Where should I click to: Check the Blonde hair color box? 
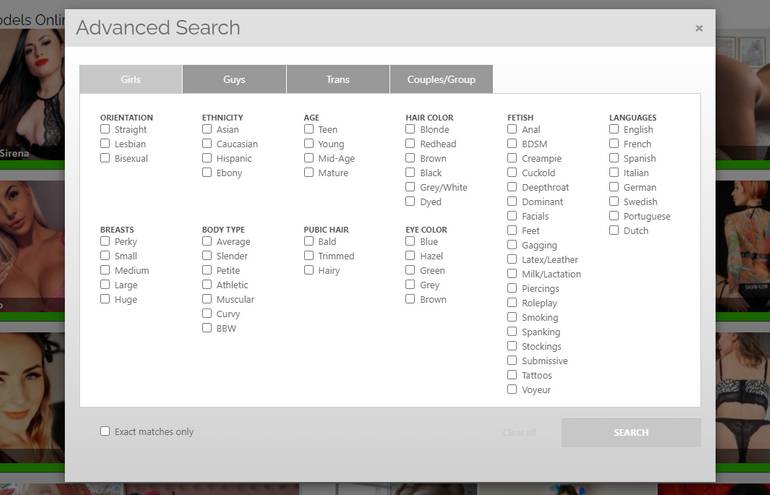point(410,129)
